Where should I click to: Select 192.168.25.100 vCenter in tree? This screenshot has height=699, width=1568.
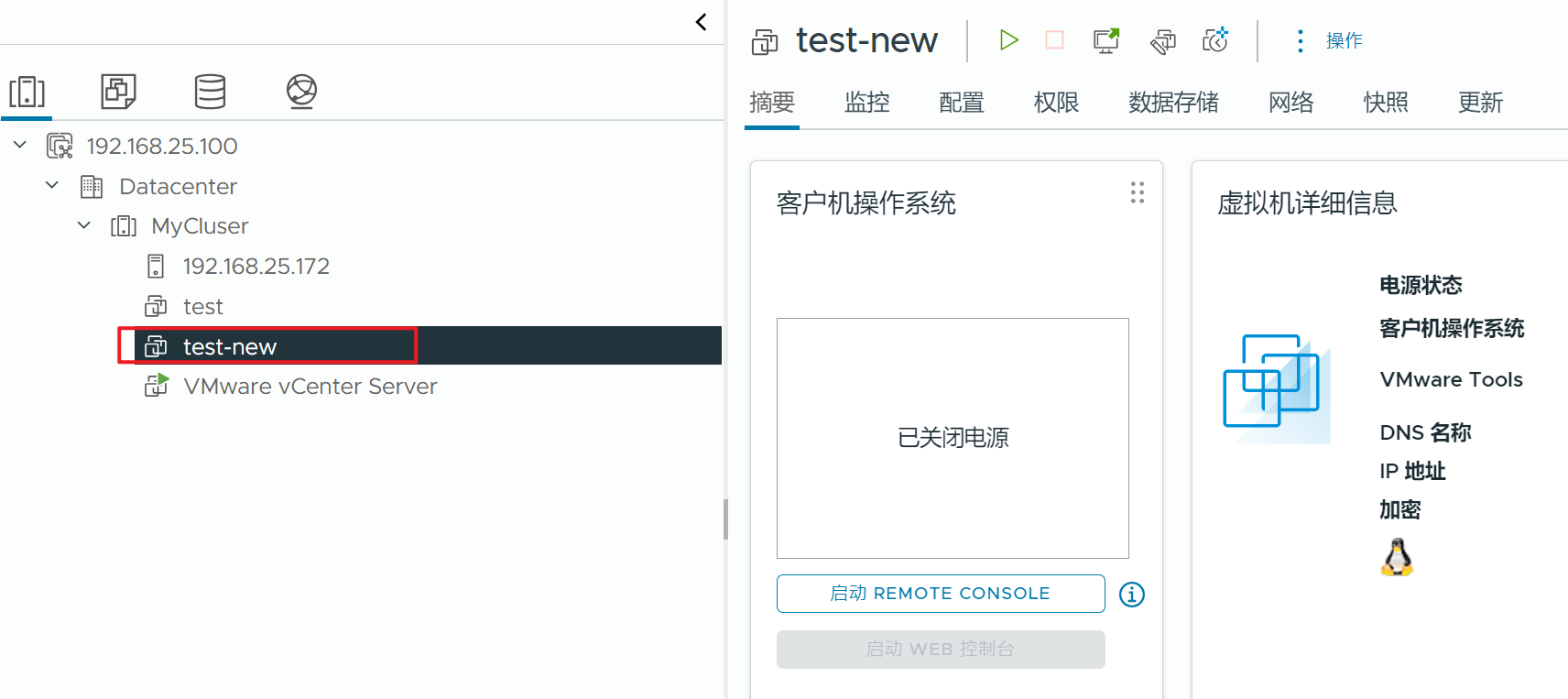tap(162, 146)
